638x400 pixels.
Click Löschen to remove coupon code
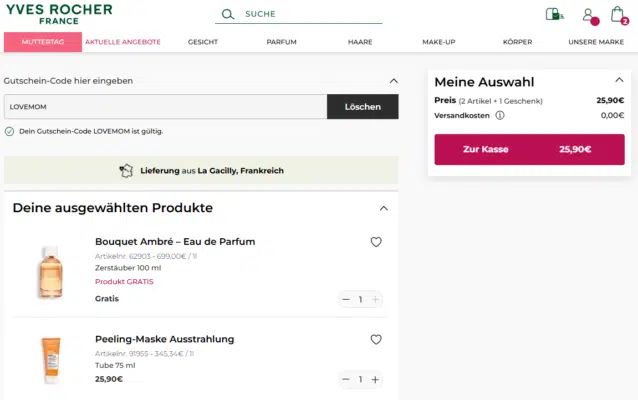pyautogui.click(x=362, y=107)
